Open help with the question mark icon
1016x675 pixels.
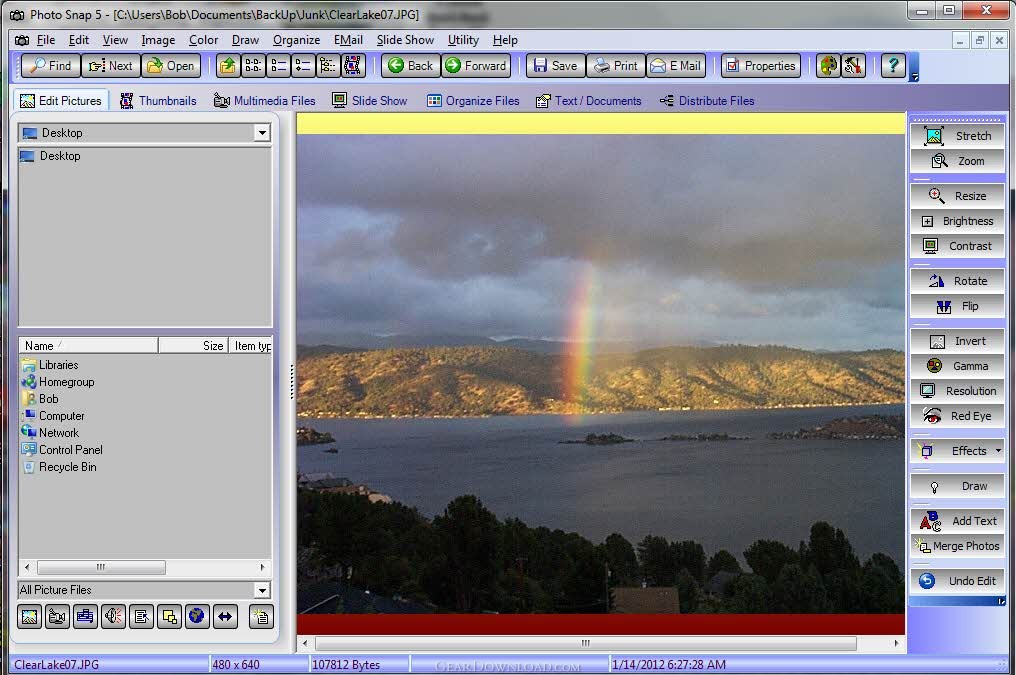coord(893,65)
